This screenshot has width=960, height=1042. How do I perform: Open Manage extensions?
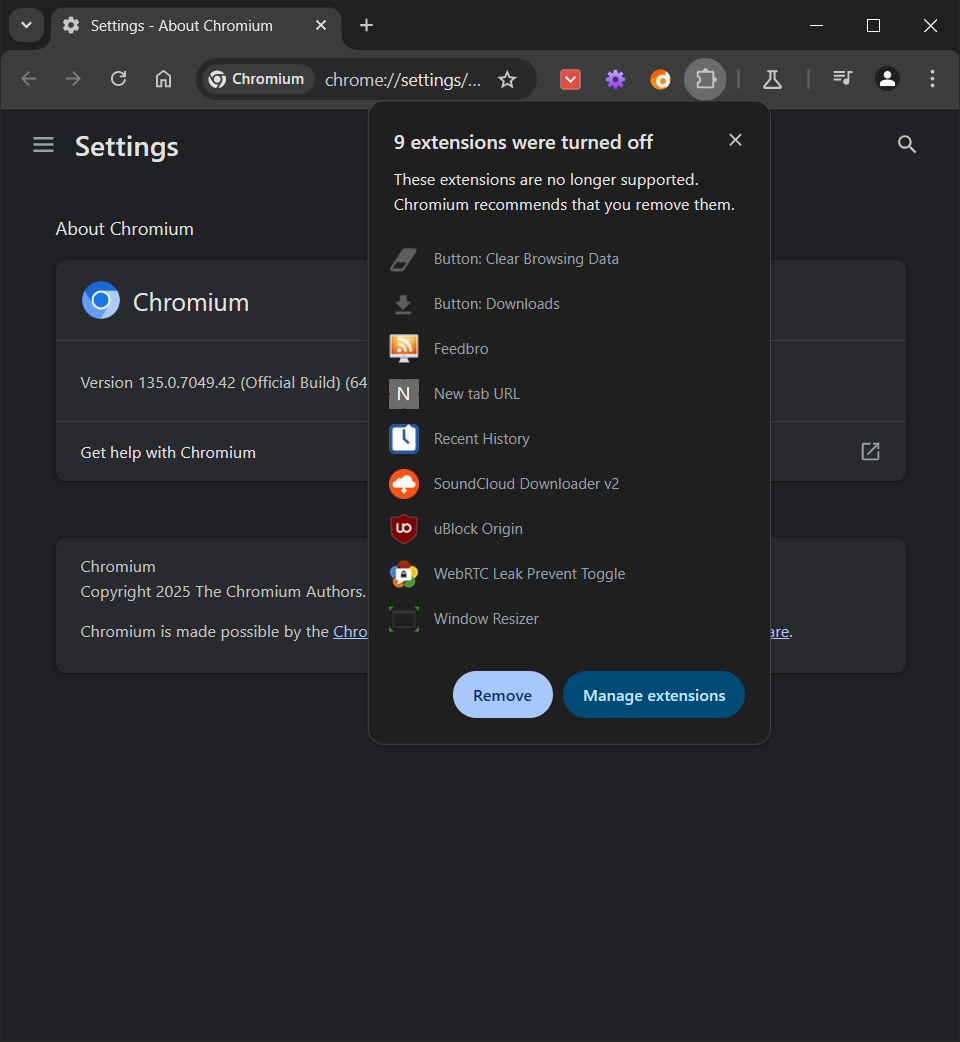[x=654, y=694]
